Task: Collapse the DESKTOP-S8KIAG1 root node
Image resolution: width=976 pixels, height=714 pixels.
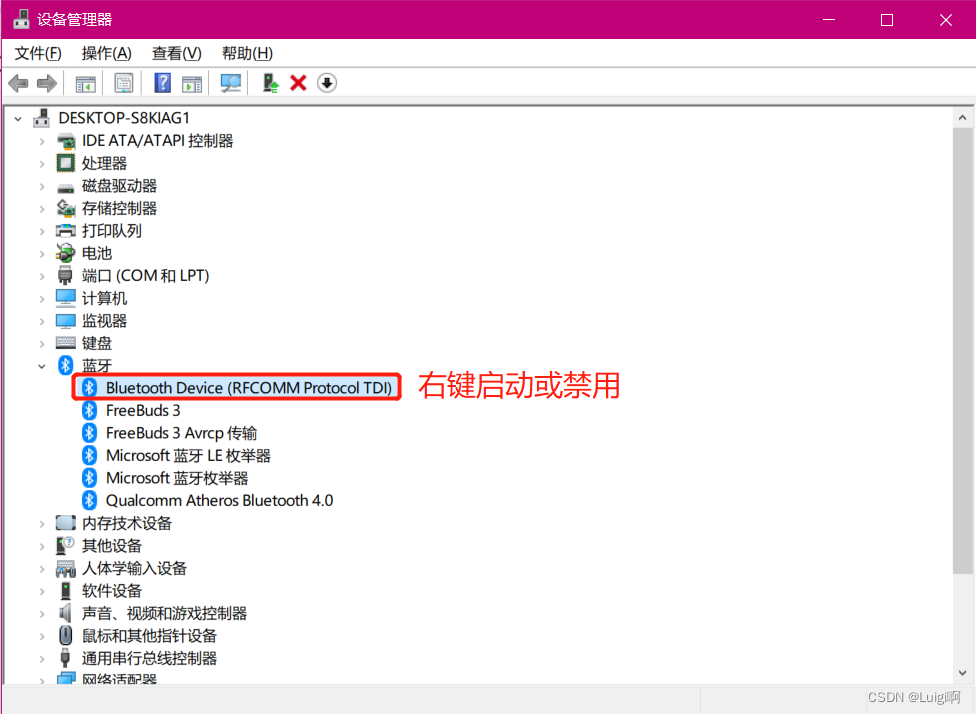Action: (18, 118)
